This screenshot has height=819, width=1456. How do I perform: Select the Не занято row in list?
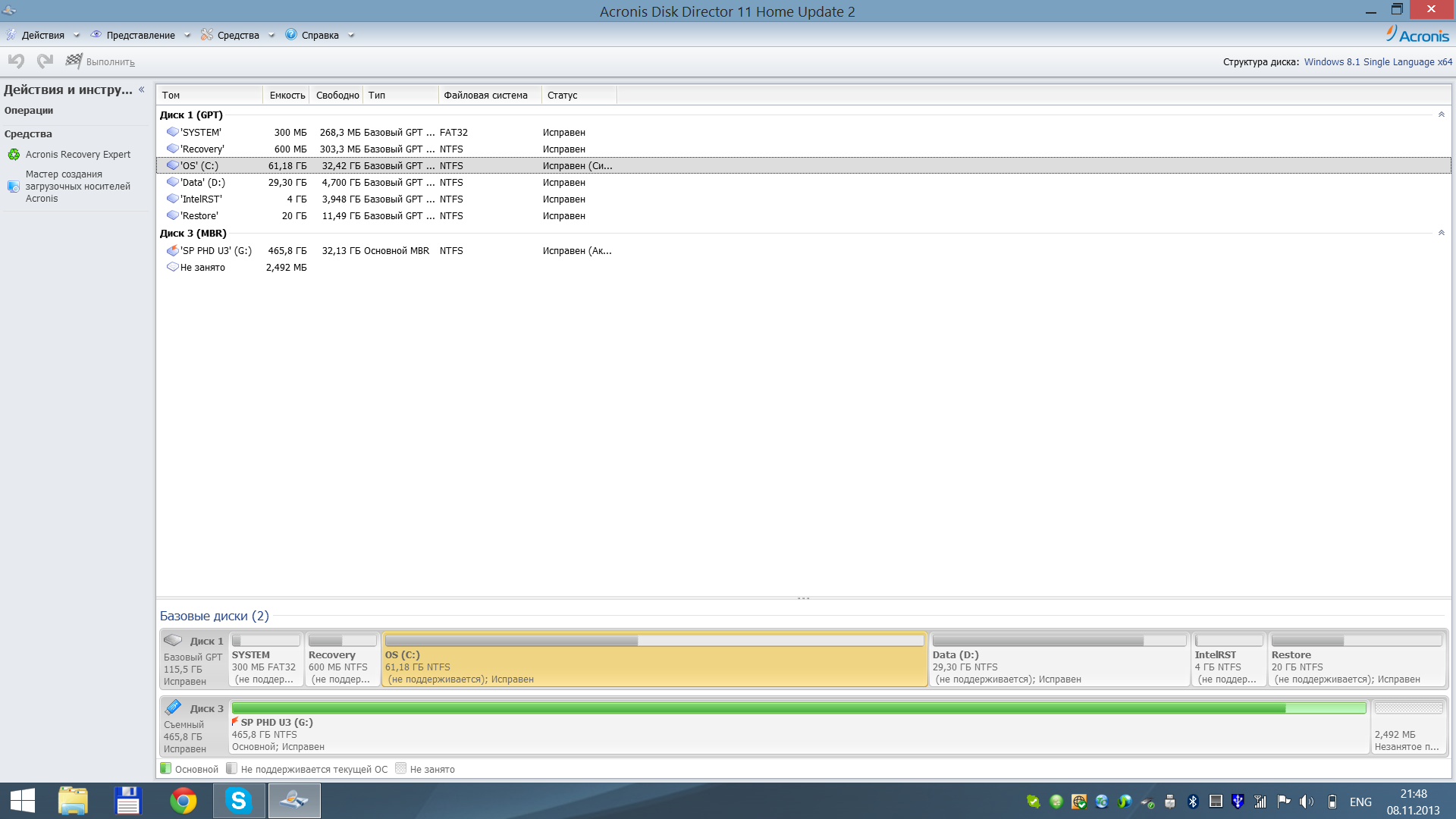click(803, 267)
